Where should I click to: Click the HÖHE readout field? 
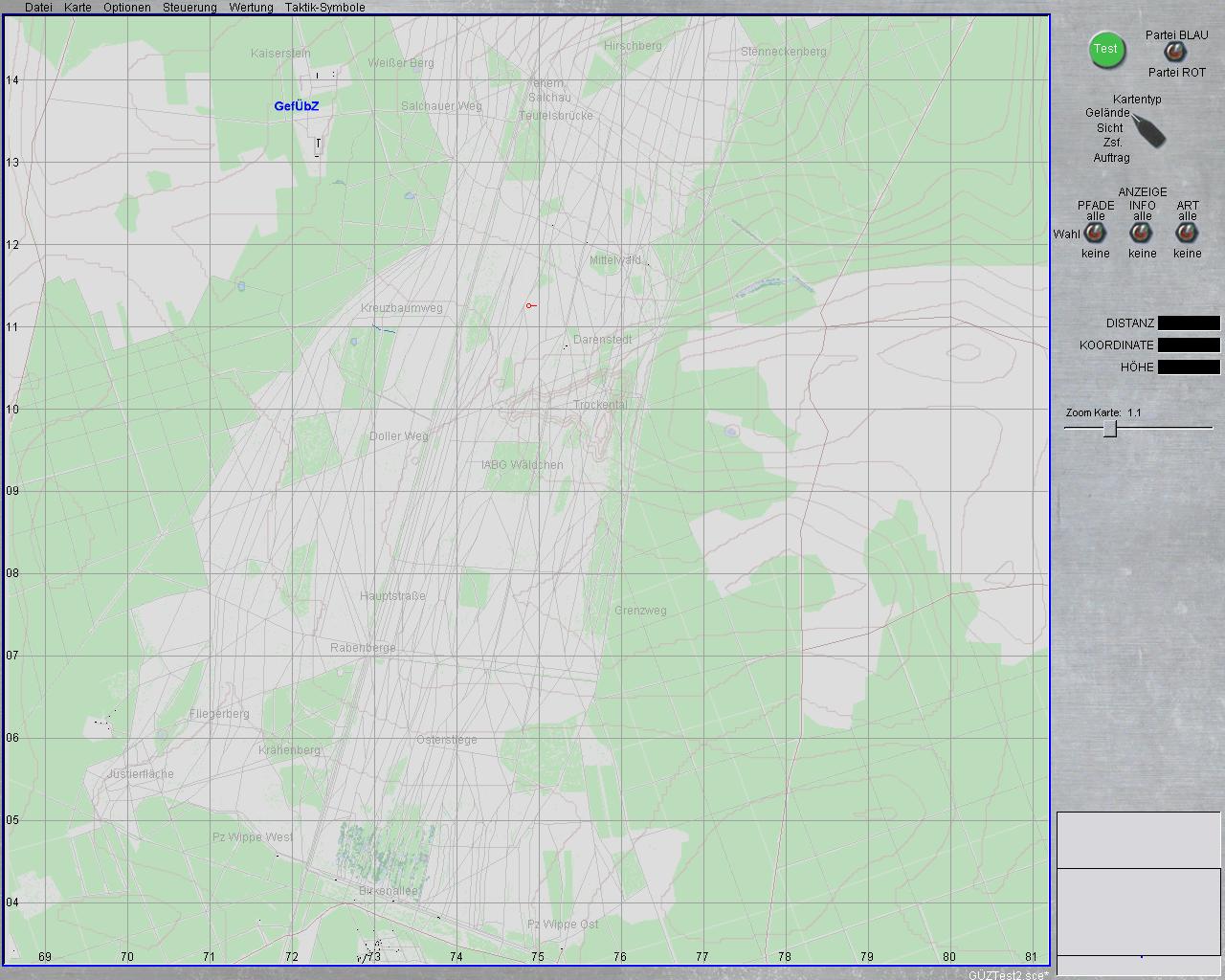pos(1189,367)
